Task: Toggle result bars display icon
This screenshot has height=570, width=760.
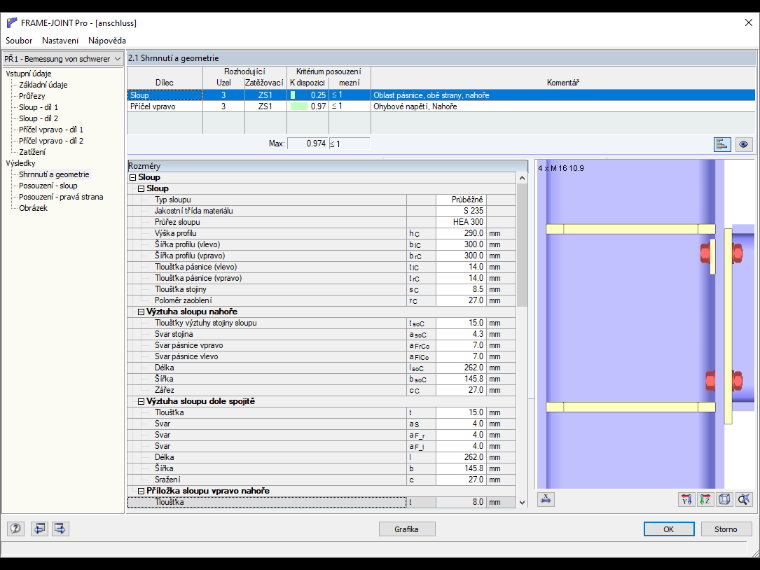Action: click(x=722, y=144)
